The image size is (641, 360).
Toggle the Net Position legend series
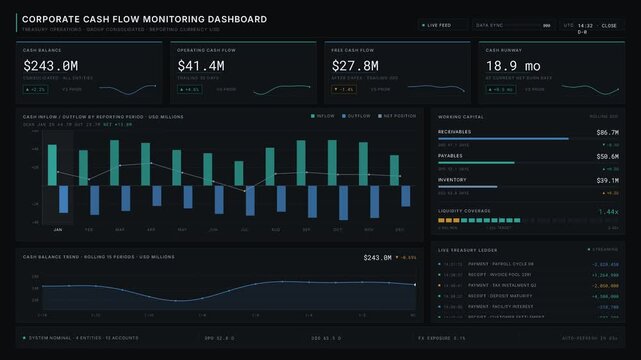pyautogui.click(x=397, y=116)
